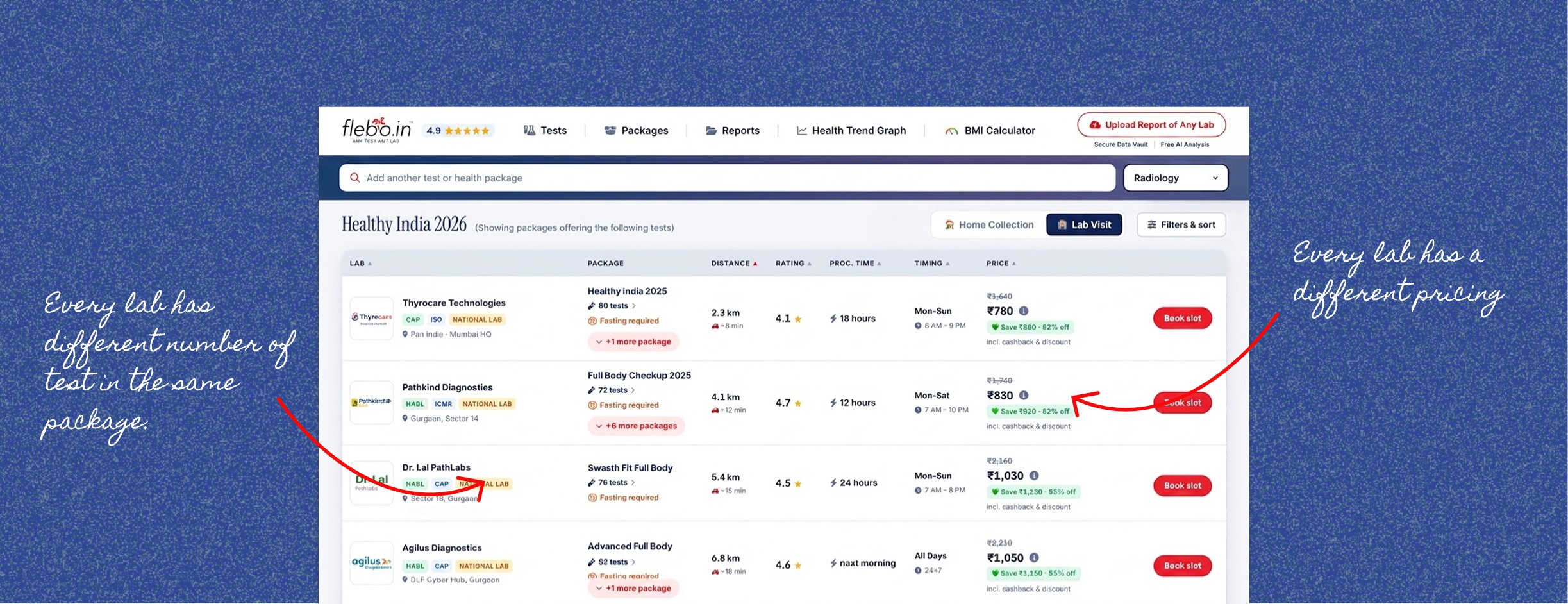Click the lightning icon beside 24 hours
Screen dimensions: 1568x604
[x=833, y=483]
